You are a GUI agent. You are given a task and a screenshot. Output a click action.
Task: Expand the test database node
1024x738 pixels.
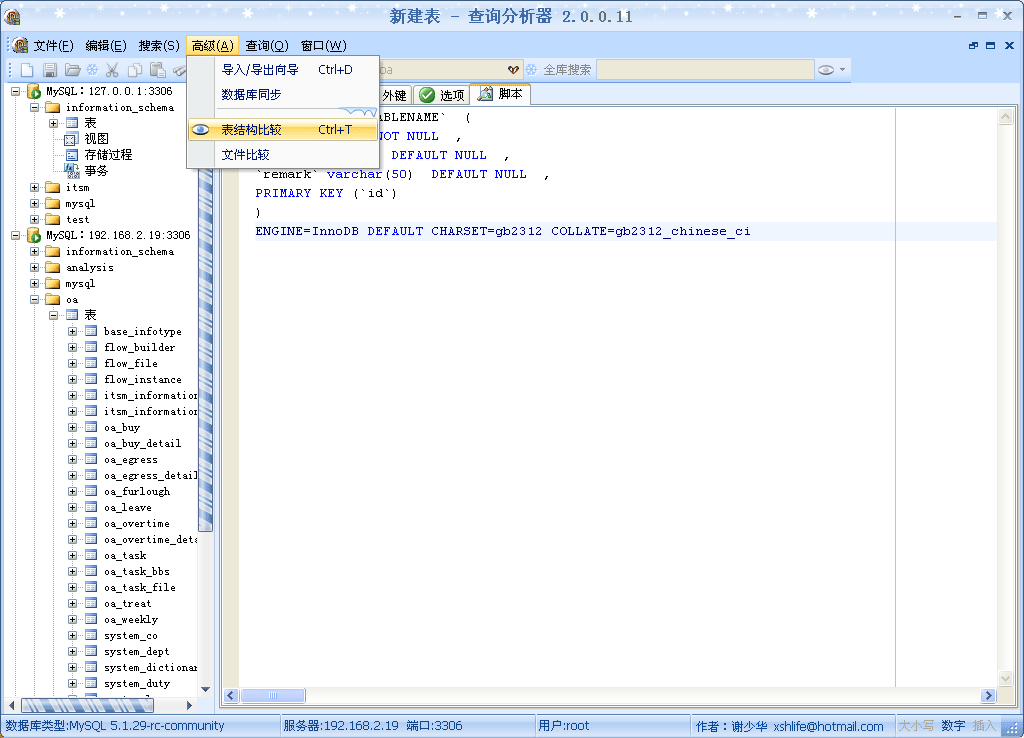coord(34,219)
